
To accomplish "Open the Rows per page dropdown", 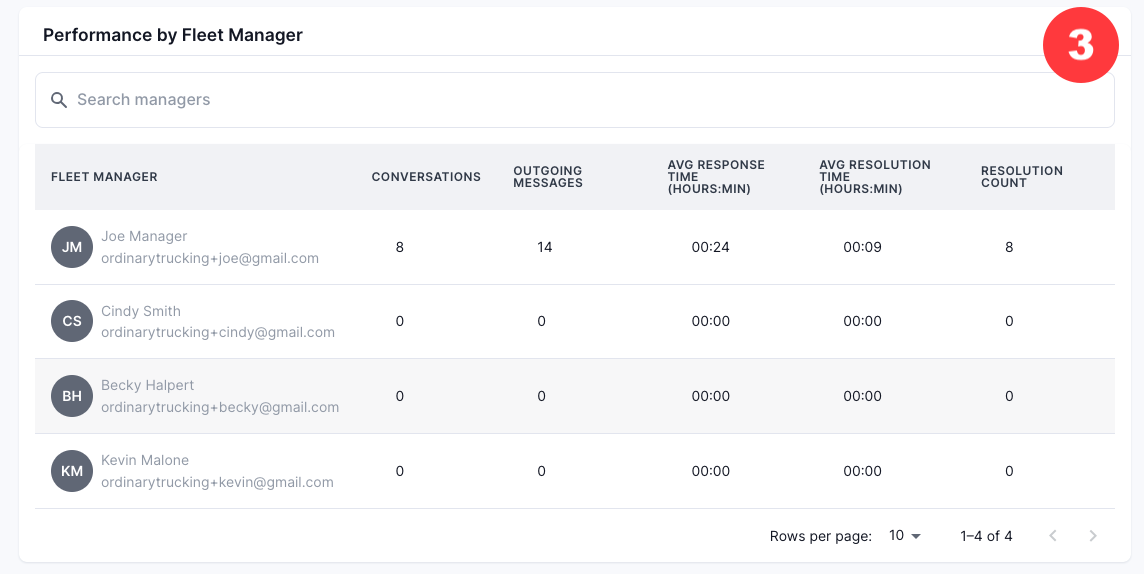I will pyautogui.click(x=905, y=536).
